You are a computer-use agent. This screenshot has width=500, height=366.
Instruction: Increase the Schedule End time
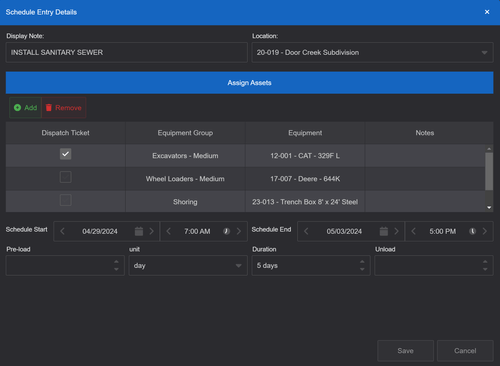485,231
